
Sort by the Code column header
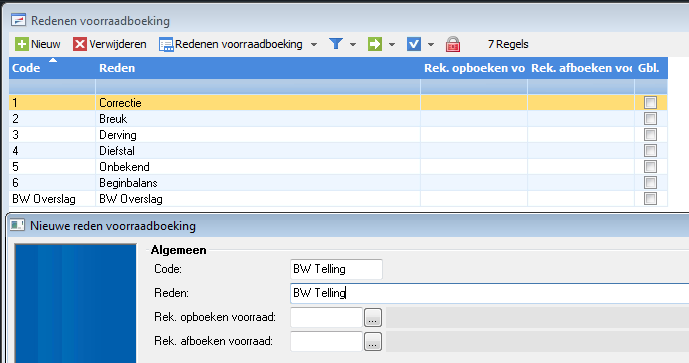point(52,68)
